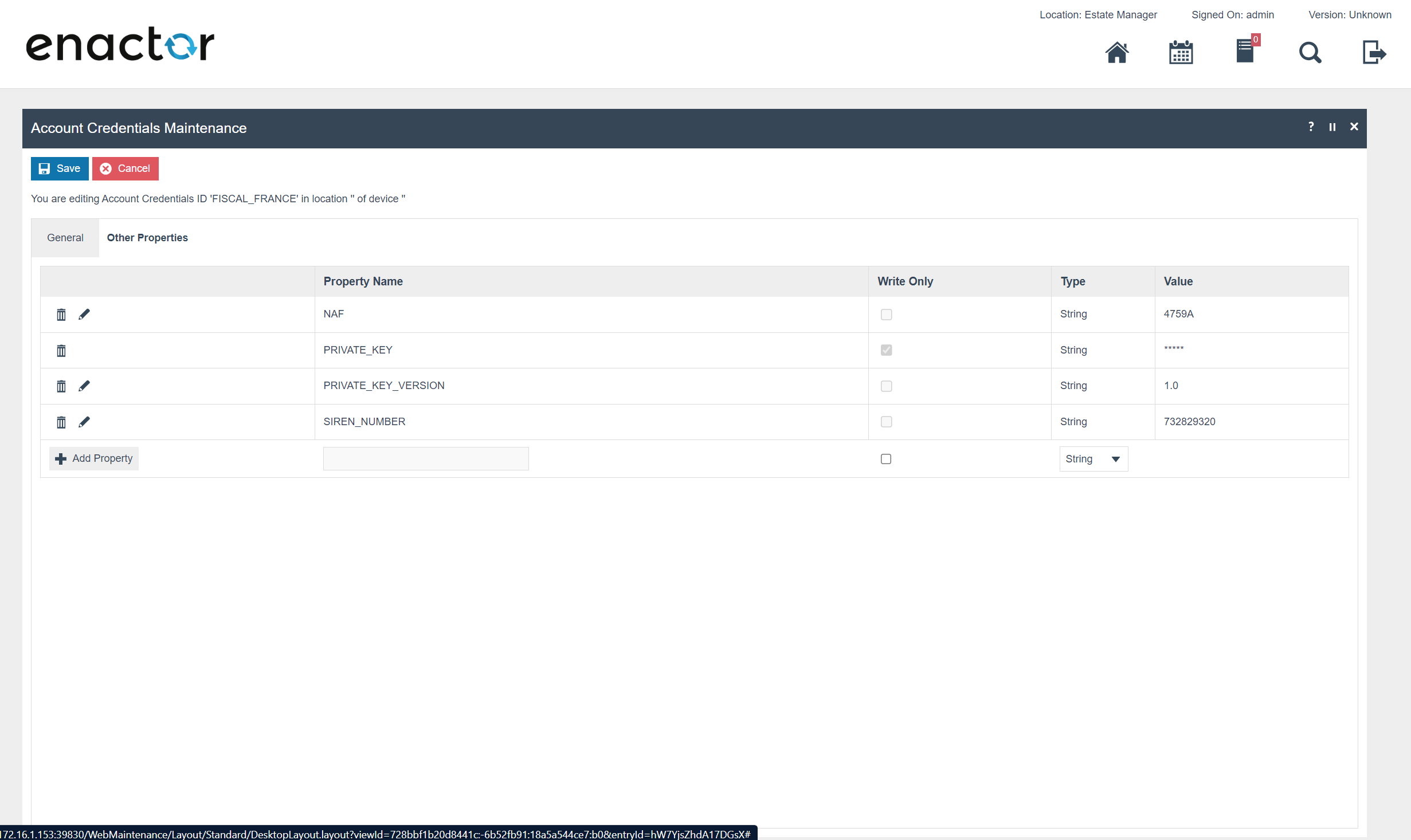The height and width of the screenshot is (840, 1411).
Task: Delete the NAF property row
Action: point(61,315)
